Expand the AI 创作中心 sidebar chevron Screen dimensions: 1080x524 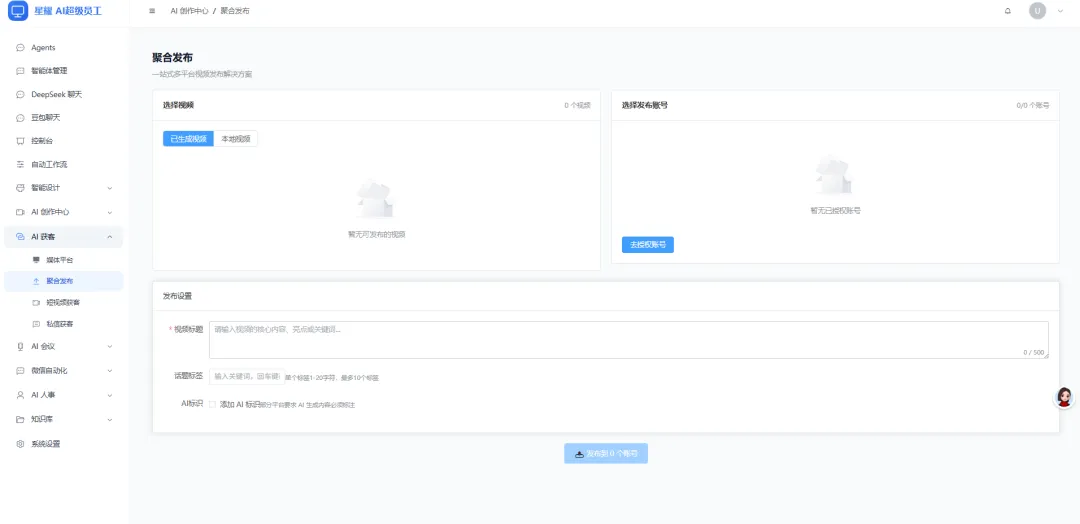110,212
